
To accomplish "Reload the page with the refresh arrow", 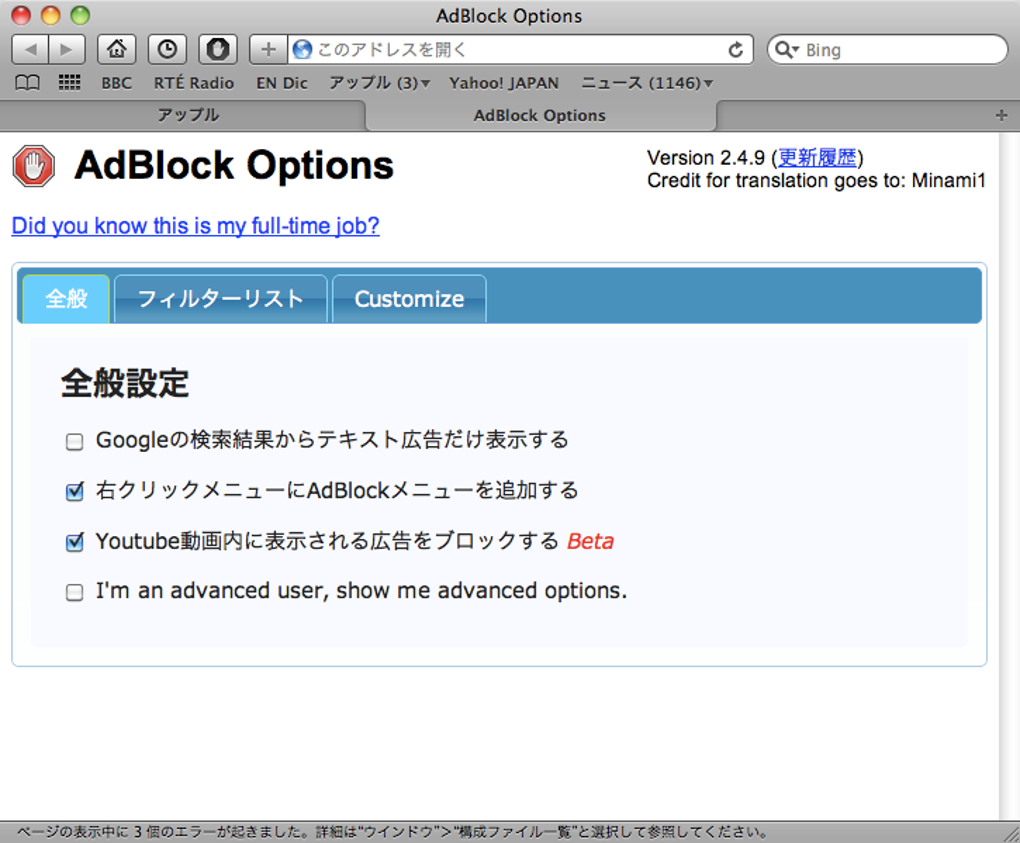I will point(736,49).
